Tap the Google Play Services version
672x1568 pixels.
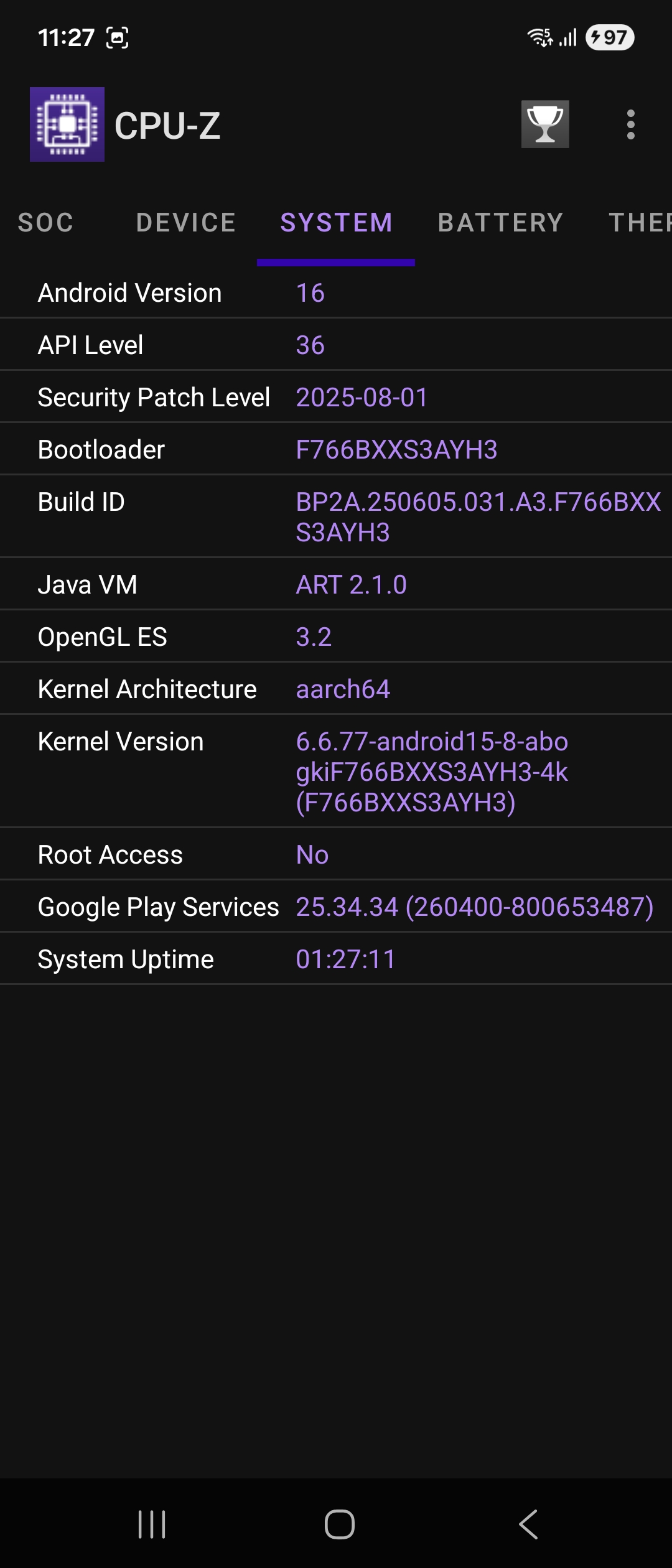tap(474, 907)
